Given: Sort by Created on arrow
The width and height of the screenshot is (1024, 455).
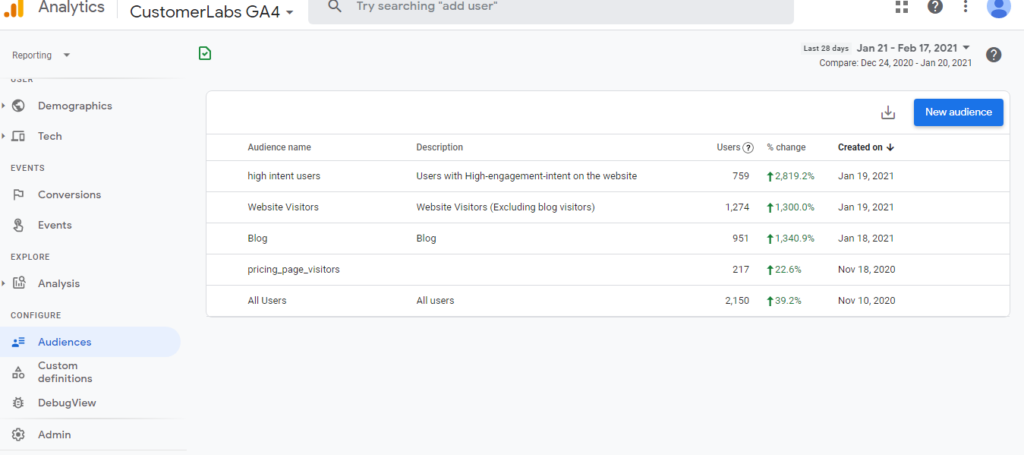Looking at the screenshot, I should coord(890,148).
